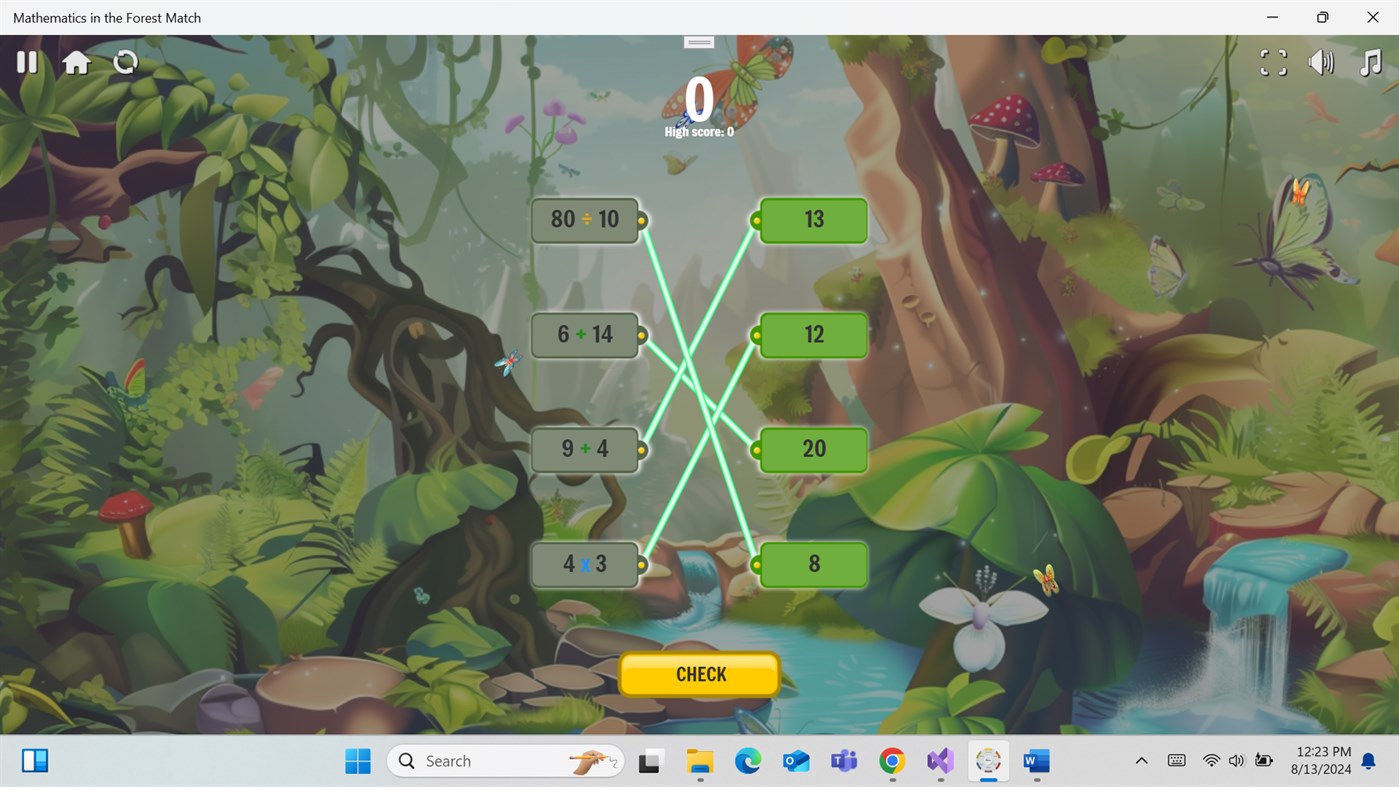The height and width of the screenshot is (787, 1399).
Task: Open the Start menu
Action: tap(357, 761)
